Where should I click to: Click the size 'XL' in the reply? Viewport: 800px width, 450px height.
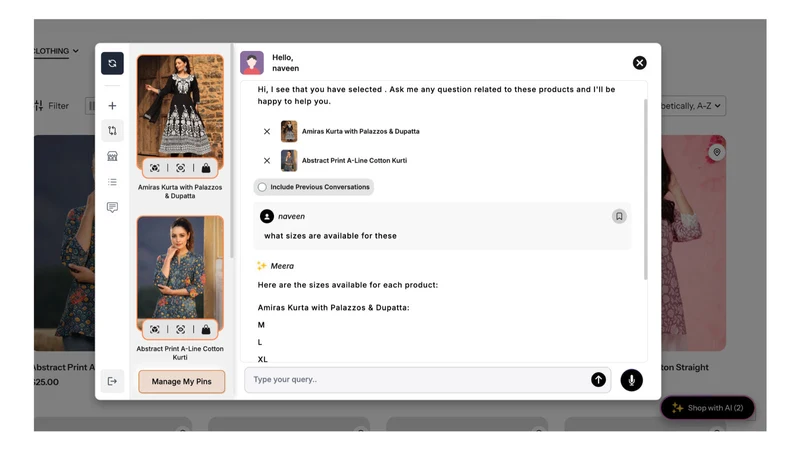pos(262,359)
